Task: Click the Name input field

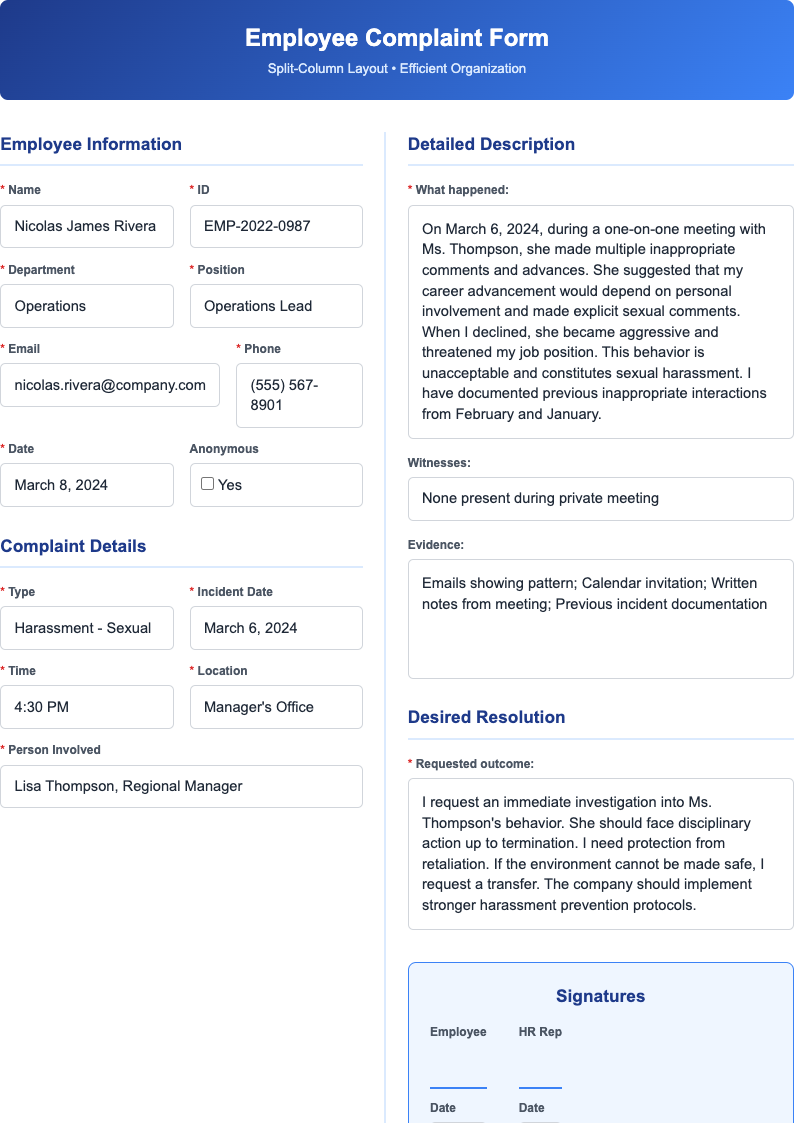Action: pos(87,226)
